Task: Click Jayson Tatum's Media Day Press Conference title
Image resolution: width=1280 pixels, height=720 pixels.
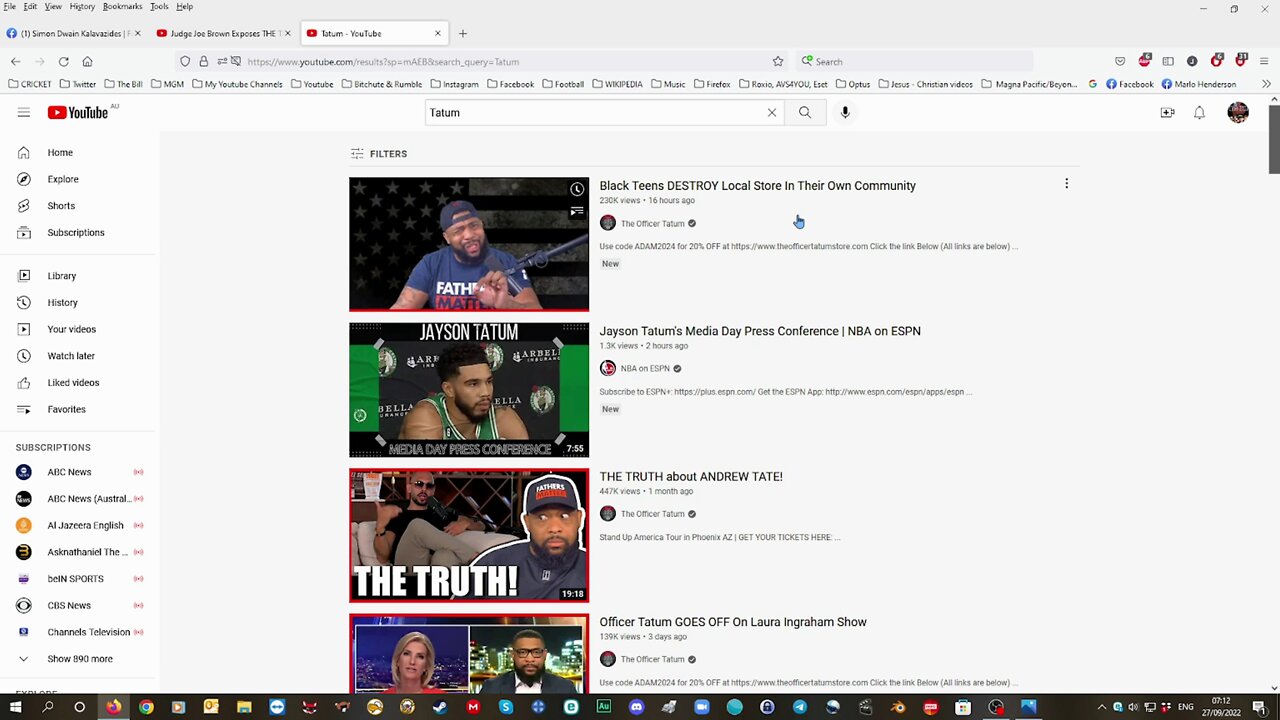Action: point(760,331)
